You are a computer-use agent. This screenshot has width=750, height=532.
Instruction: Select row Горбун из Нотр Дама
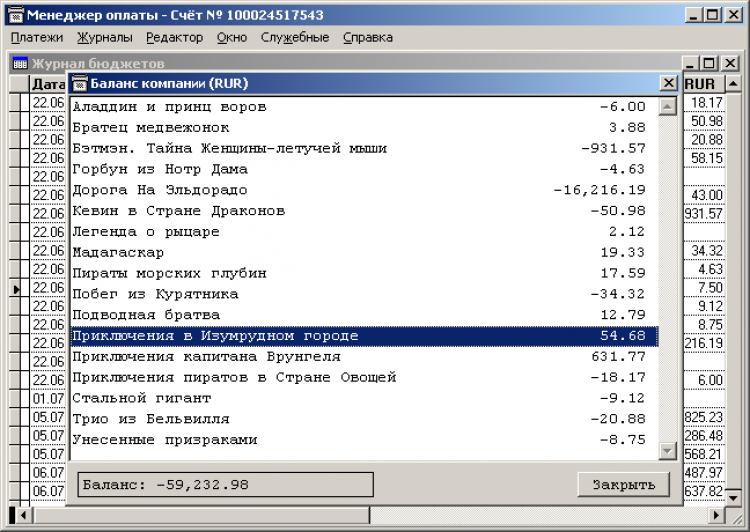tap(364, 169)
